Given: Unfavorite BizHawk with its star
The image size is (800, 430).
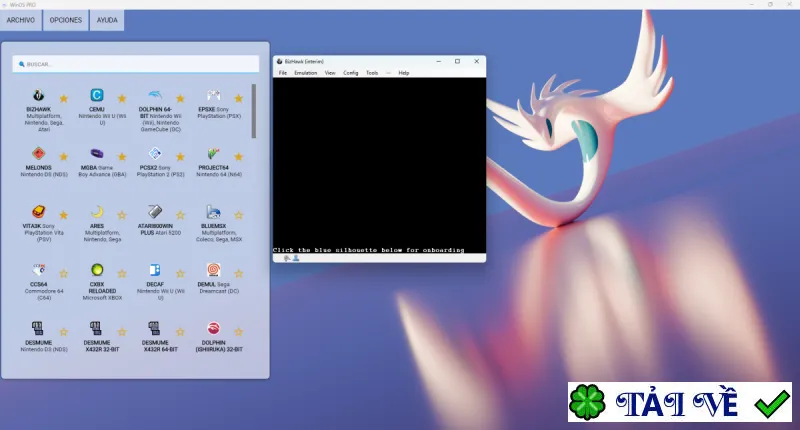Looking at the screenshot, I should coord(64,98).
